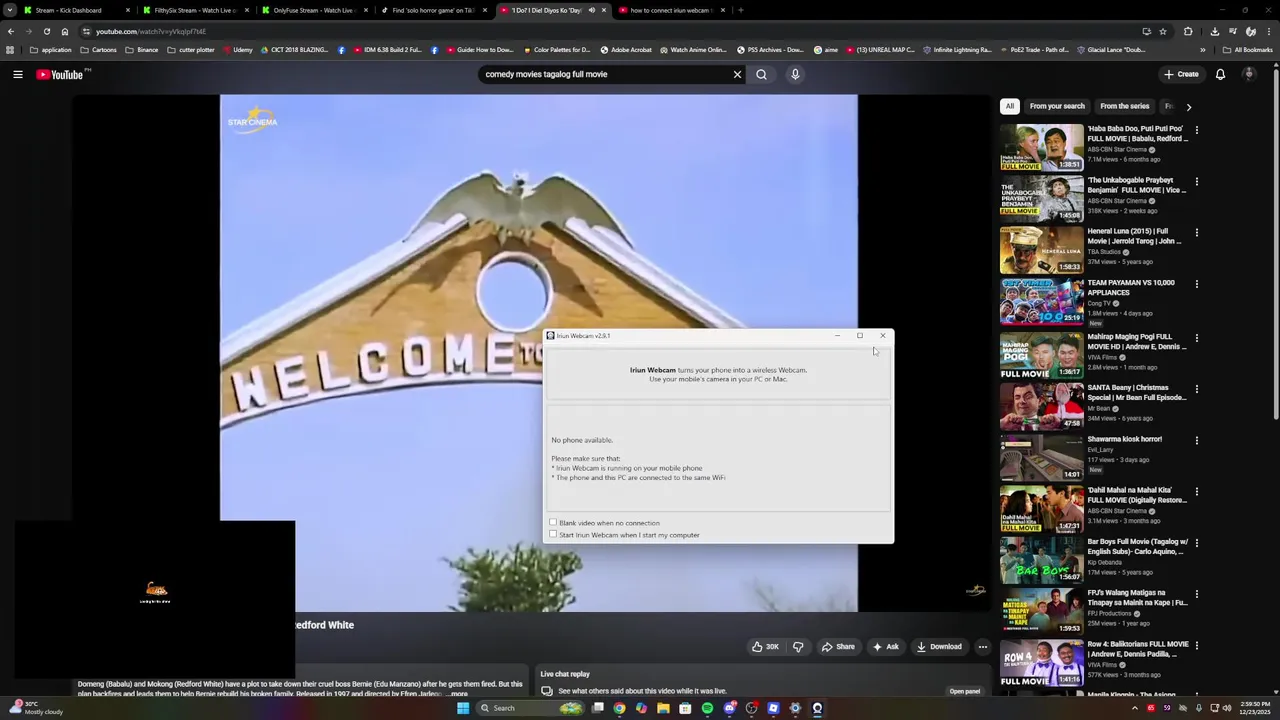
Task: Like the video with 30K thumbs-up
Action: pos(766,647)
